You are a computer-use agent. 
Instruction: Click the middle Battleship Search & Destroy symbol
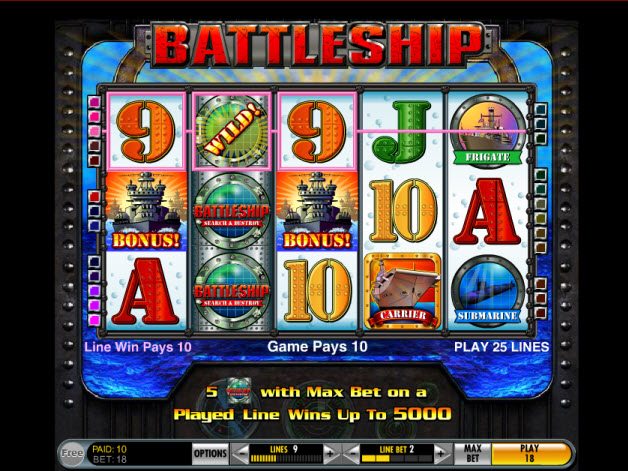232,211
